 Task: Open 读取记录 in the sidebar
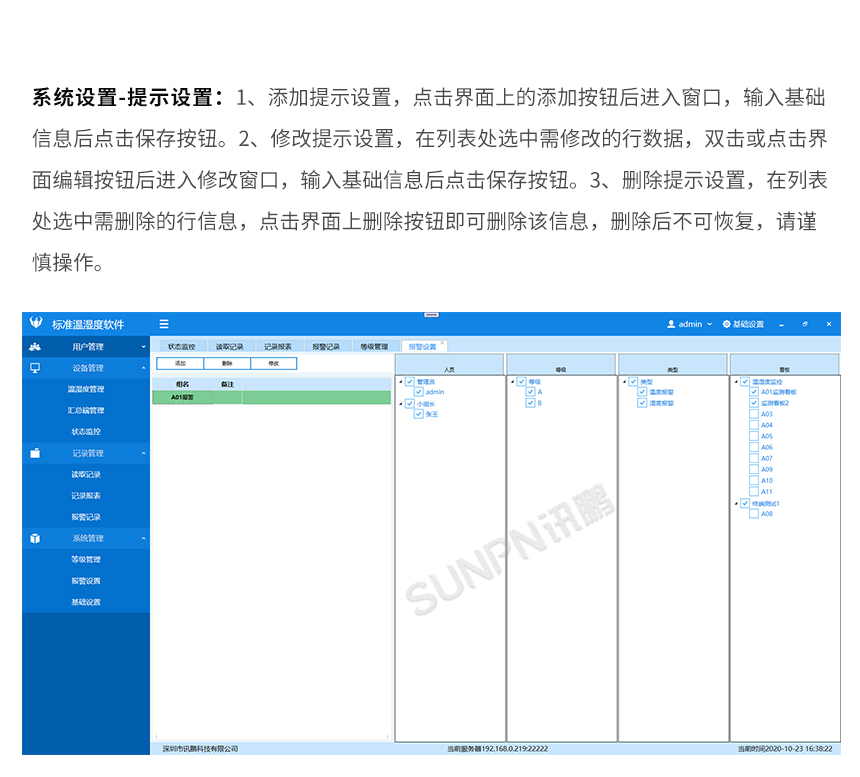coord(86,474)
